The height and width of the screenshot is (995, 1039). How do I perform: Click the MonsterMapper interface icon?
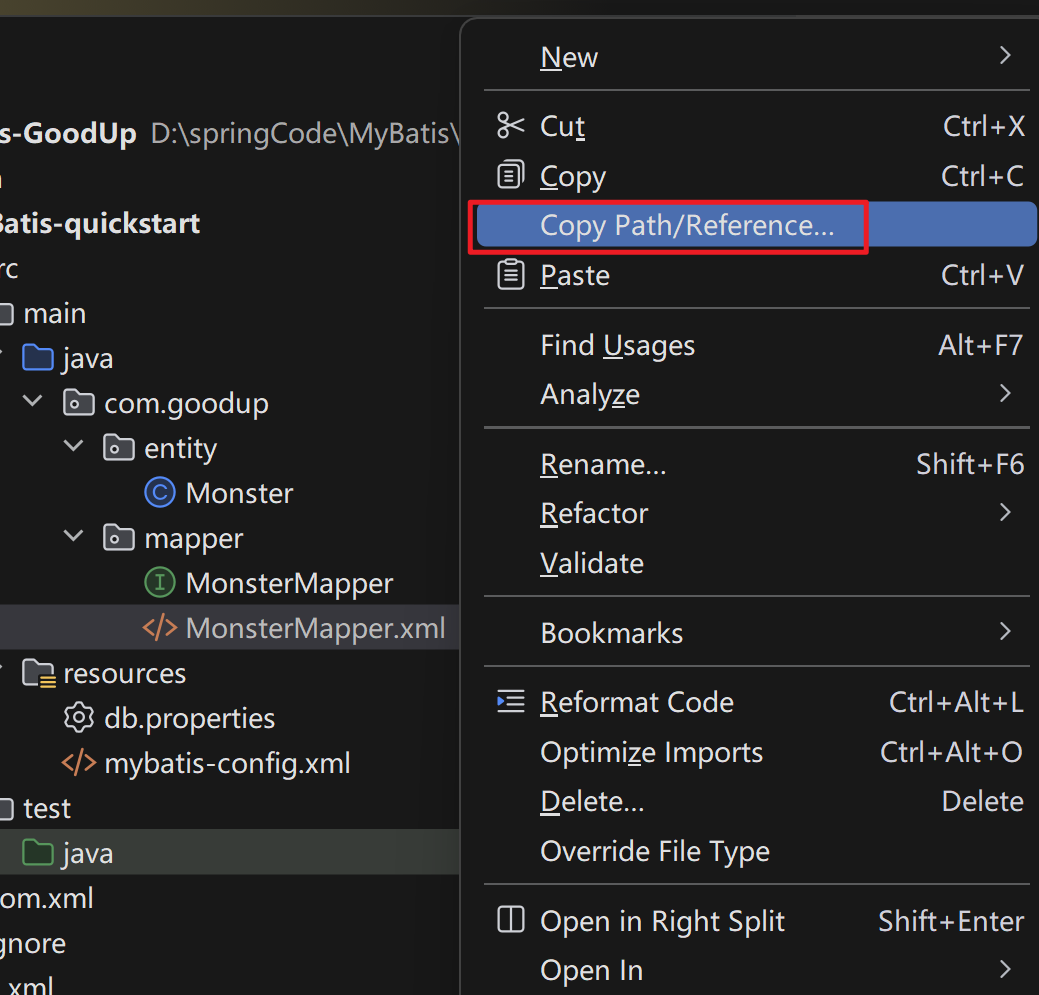[159, 583]
